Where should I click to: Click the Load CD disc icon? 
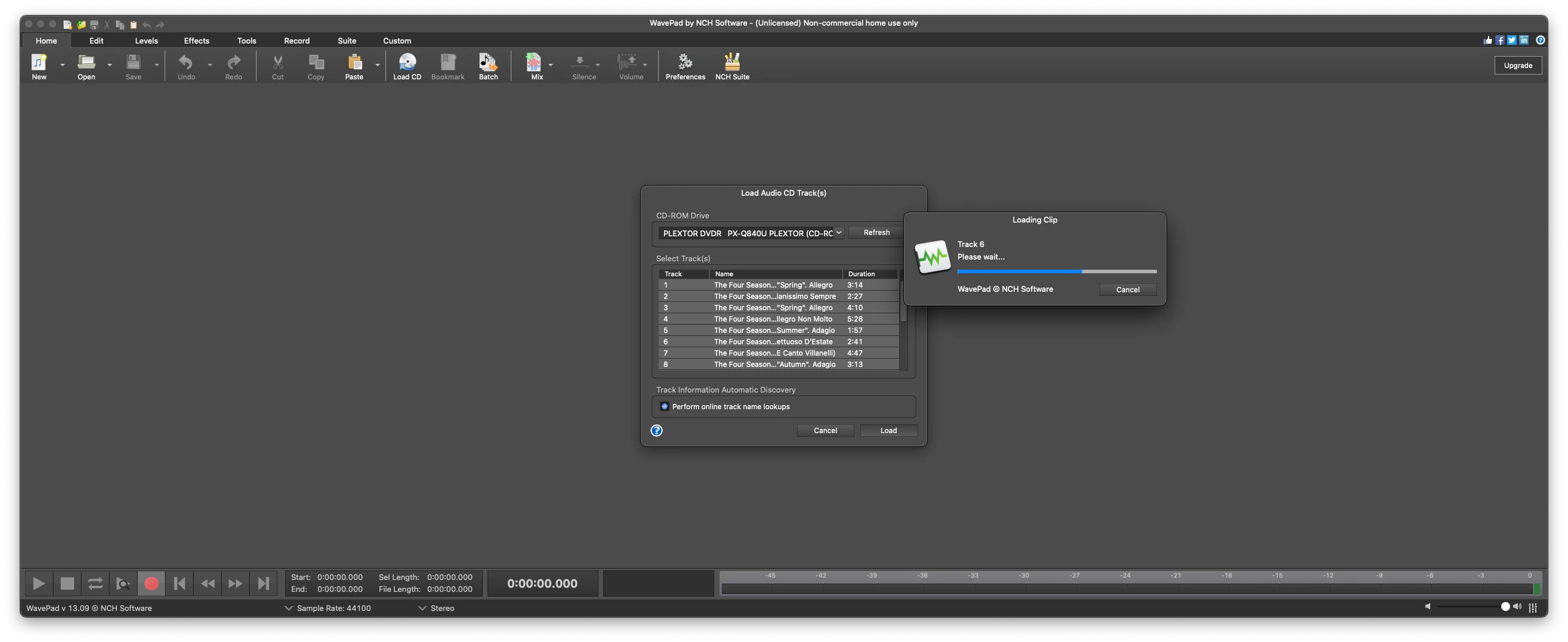pyautogui.click(x=408, y=66)
